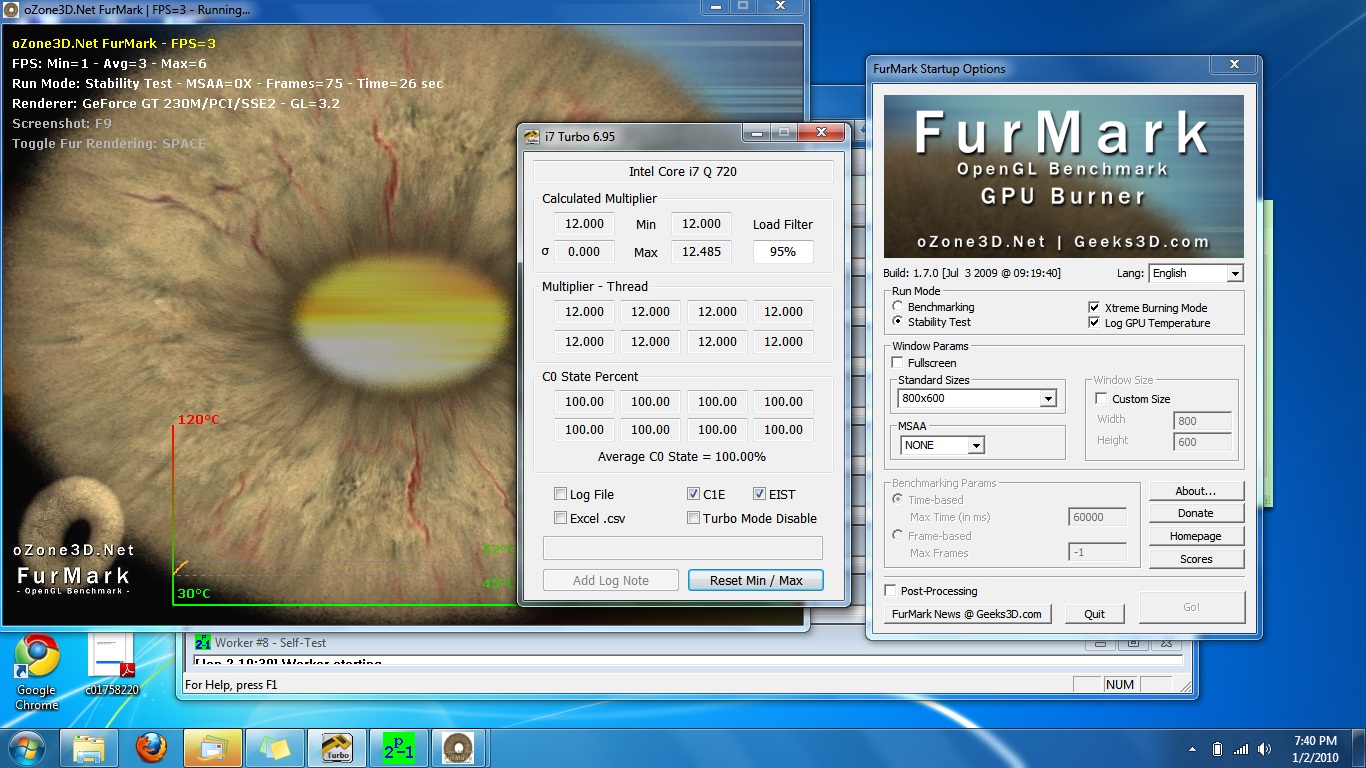Viewport: 1366px width, 768px height.
Task: Click the Donate button
Action: [1196, 513]
